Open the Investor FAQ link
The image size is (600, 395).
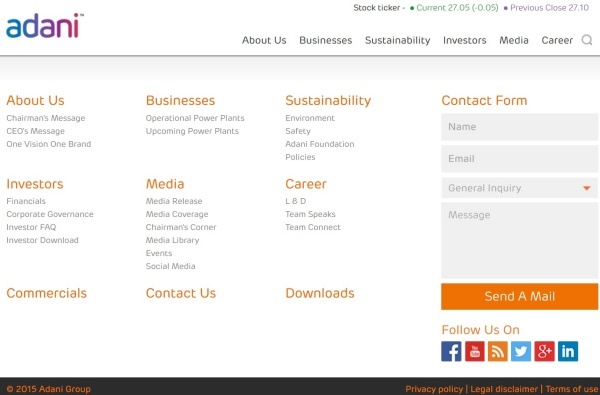(31, 227)
